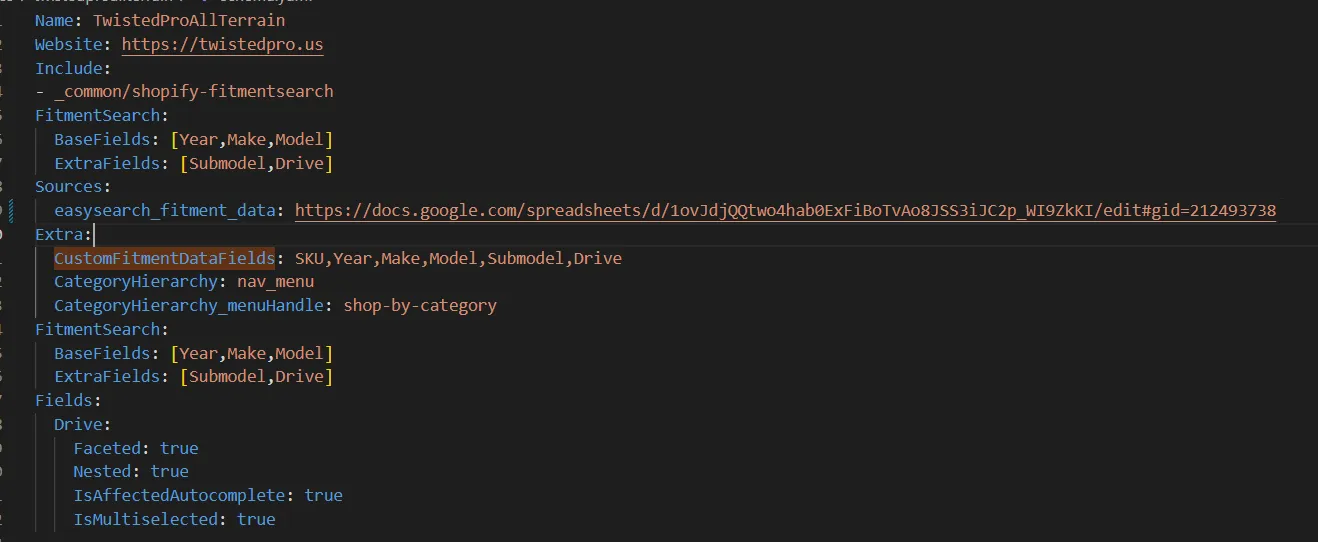Click the "Include" key
This screenshot has width=1318, height=542.
click(x=68, y=68)
